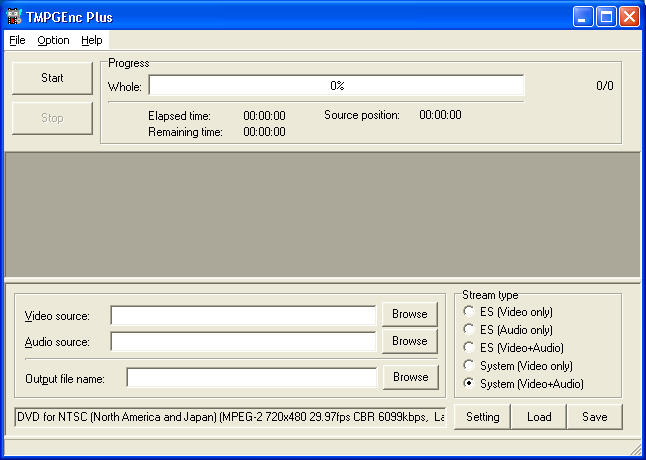Maximize the TMPGEnc Plus window
The height and width of the screenshot is (460, 646).
click(x=606, y=17)
